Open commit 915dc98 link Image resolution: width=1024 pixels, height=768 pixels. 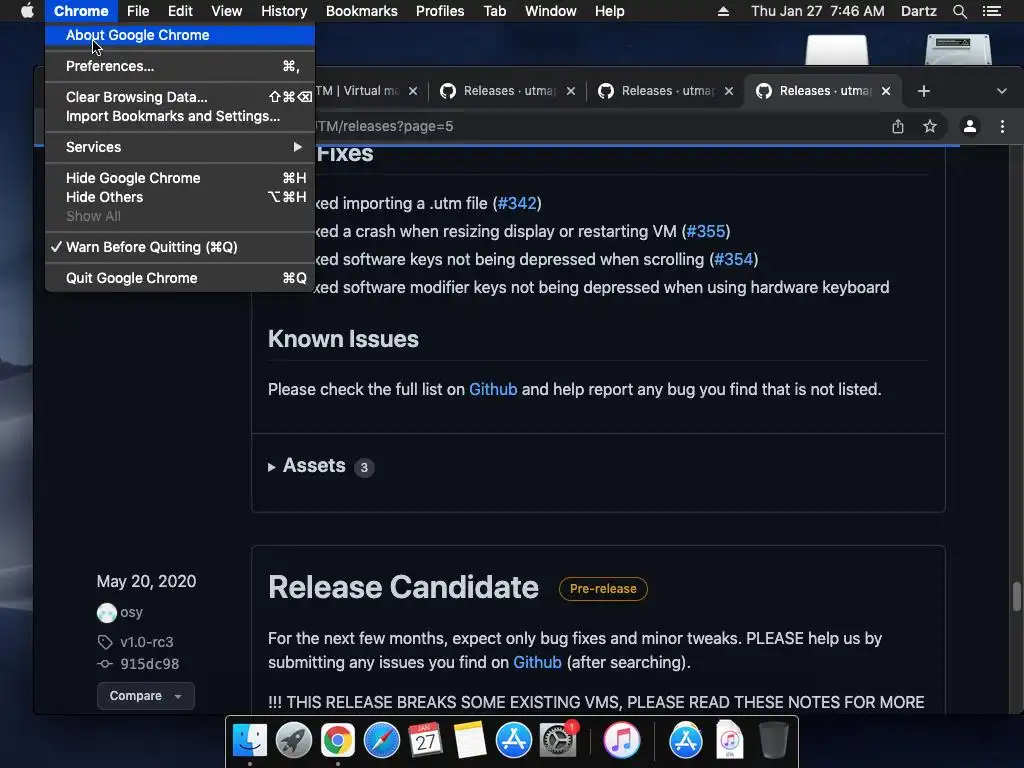tap(149, 664)
